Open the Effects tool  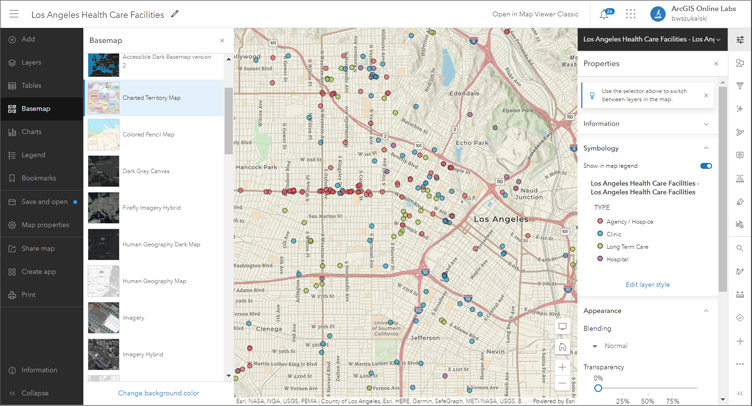(740, 109)
